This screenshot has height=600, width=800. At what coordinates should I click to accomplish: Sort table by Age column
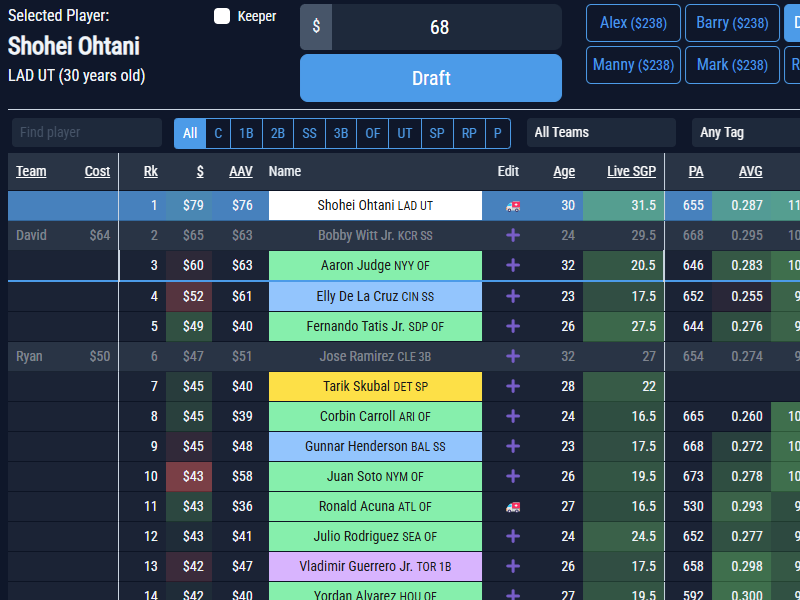click(x=564, y=171)
